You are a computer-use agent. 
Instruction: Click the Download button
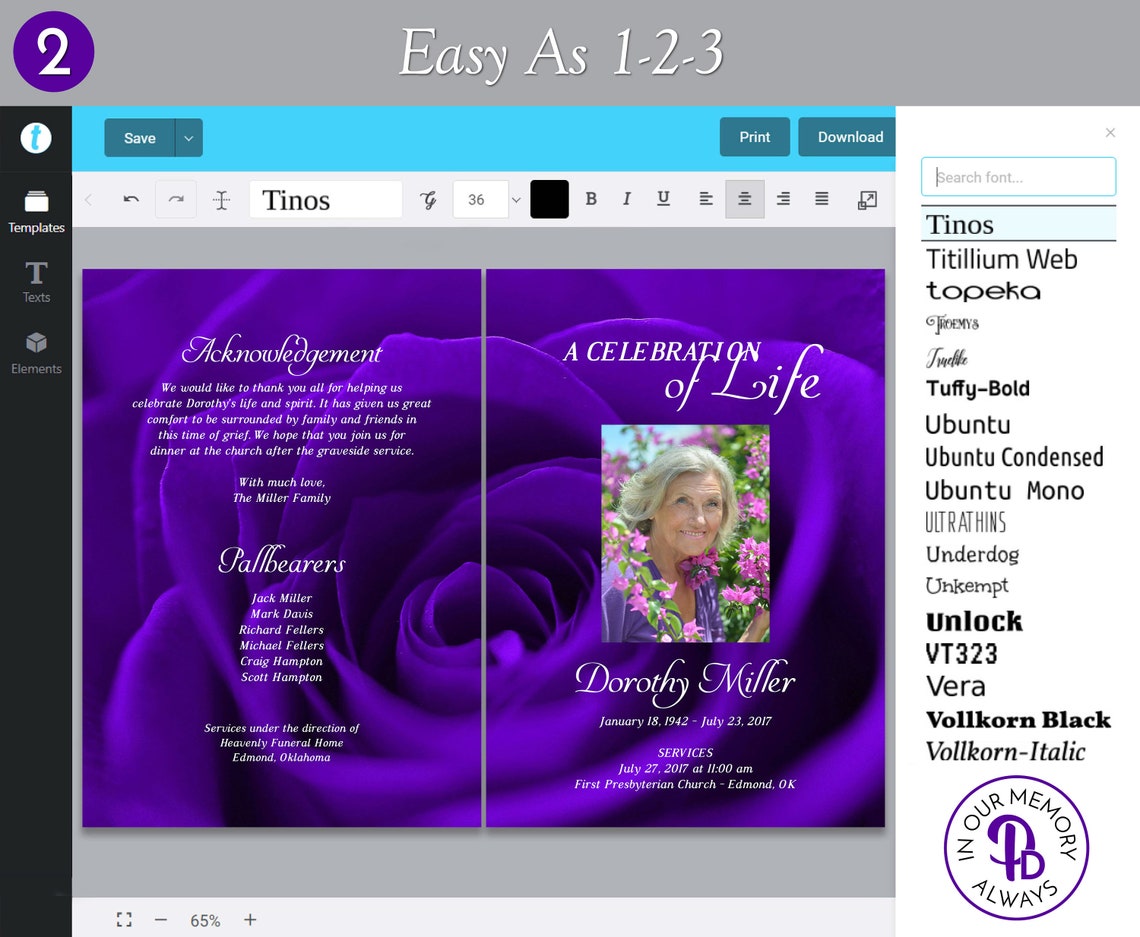tap(849, 137)
